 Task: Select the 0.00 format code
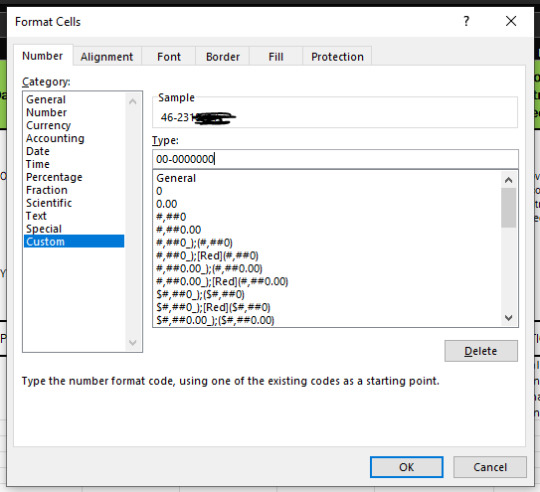click(167, 204)
